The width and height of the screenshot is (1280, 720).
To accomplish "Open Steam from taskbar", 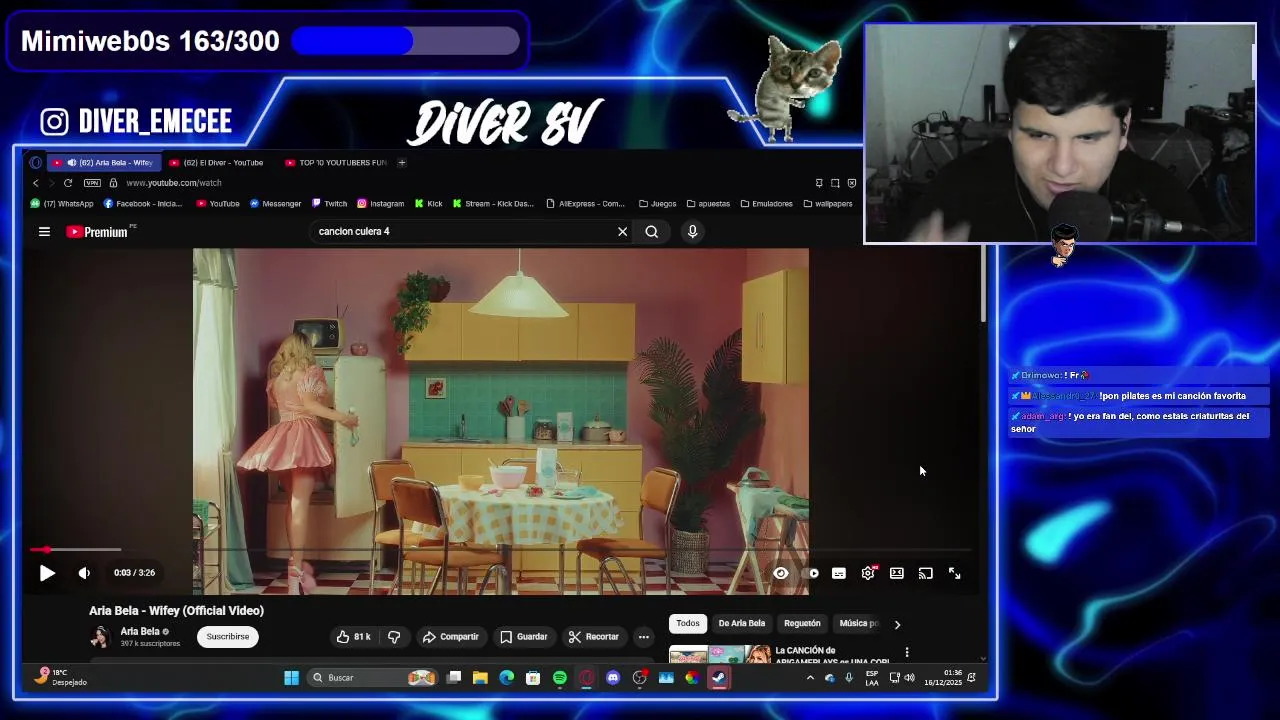I will 719,677.
